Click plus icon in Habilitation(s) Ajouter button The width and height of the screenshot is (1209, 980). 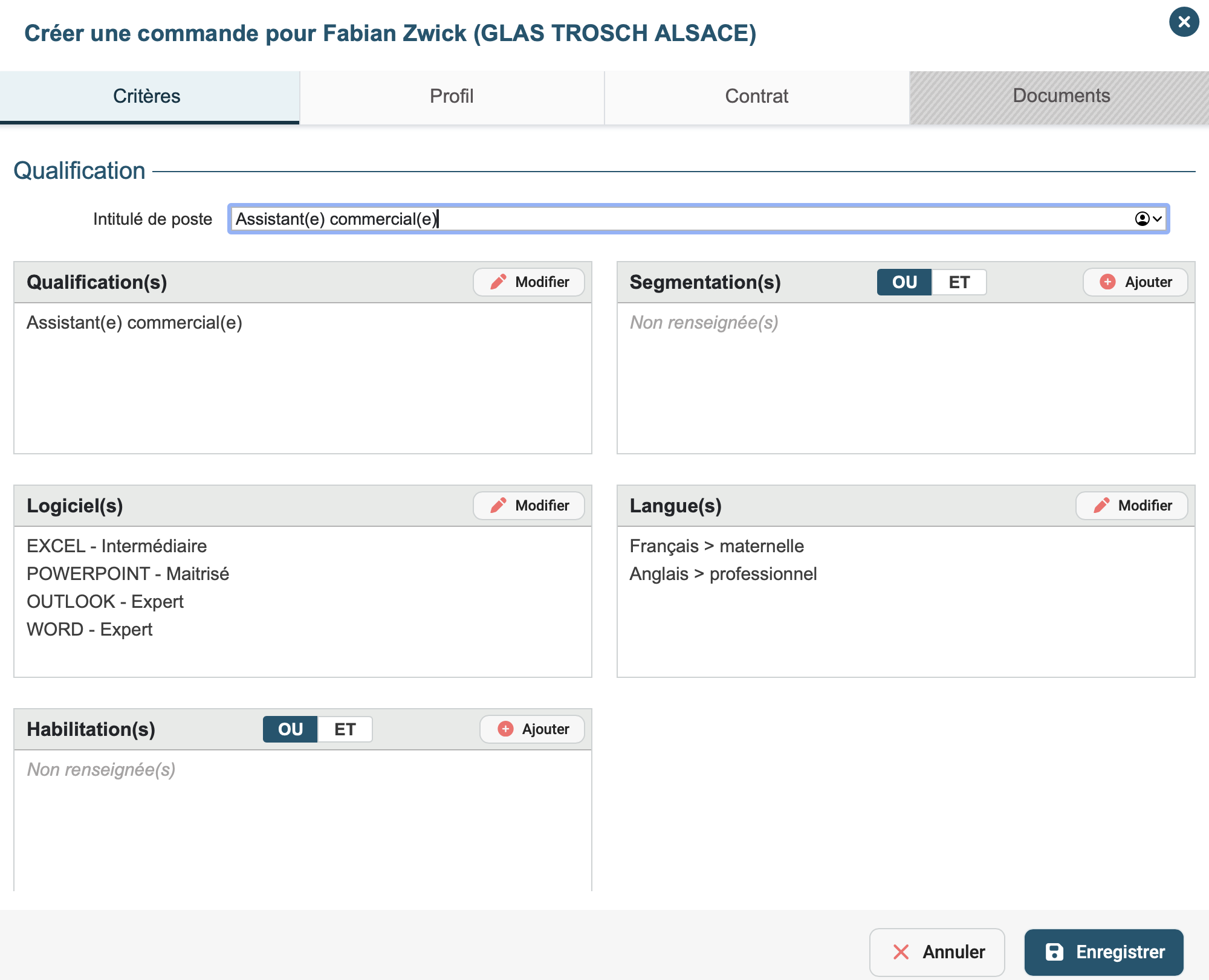(505, 729)
